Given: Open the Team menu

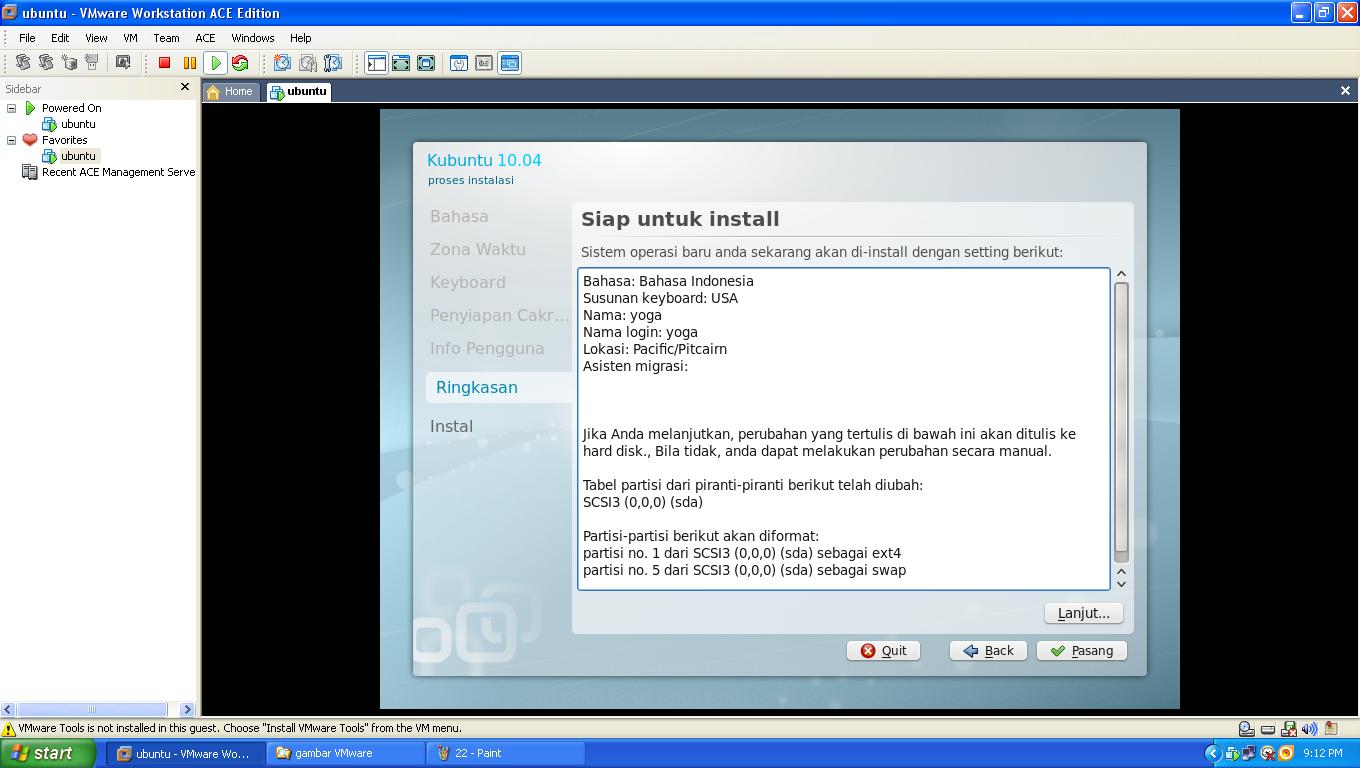Looking at the screenshot, I should pyautogui.click(x=166, y=37).
